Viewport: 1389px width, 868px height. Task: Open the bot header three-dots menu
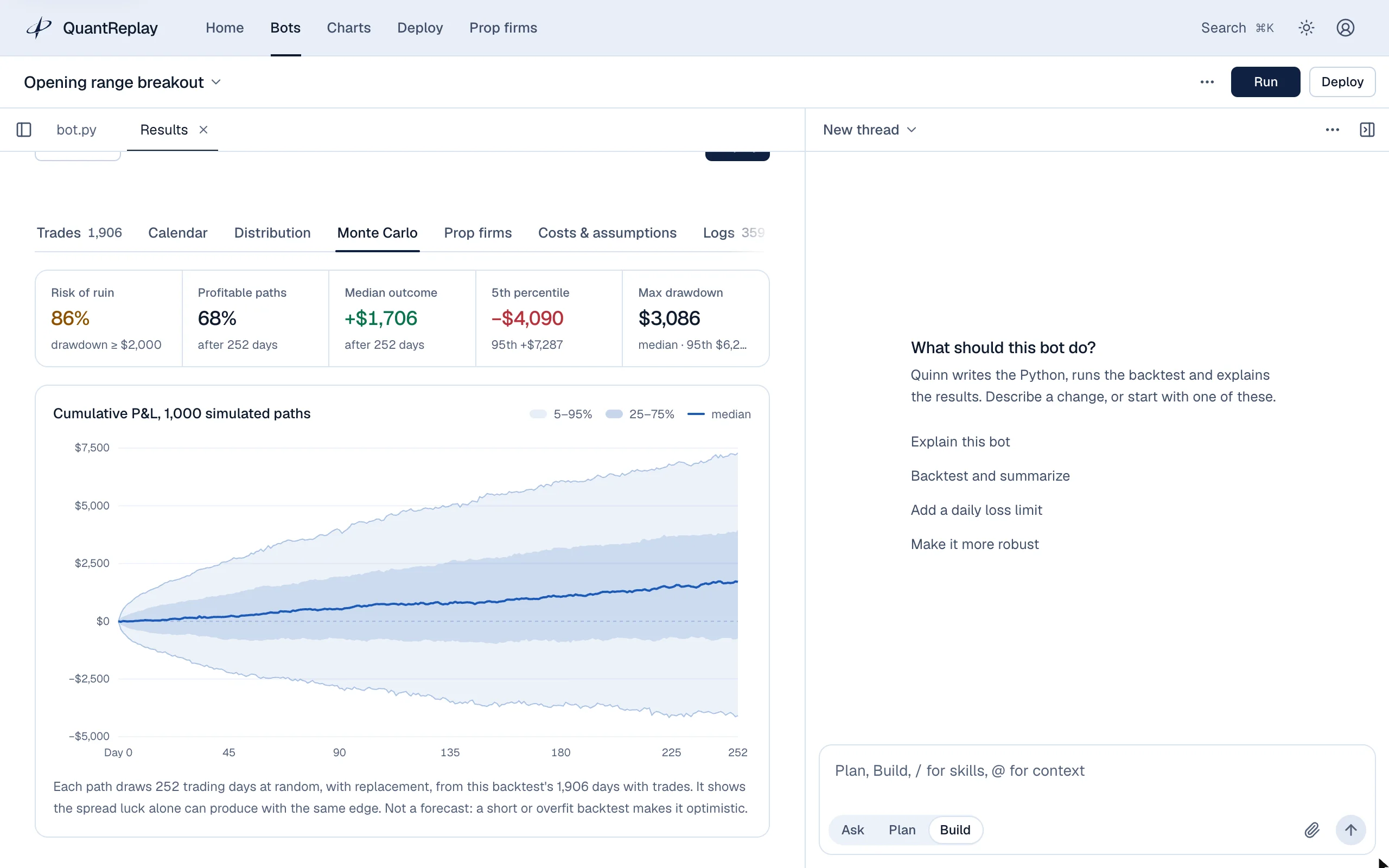point(1207,82)
